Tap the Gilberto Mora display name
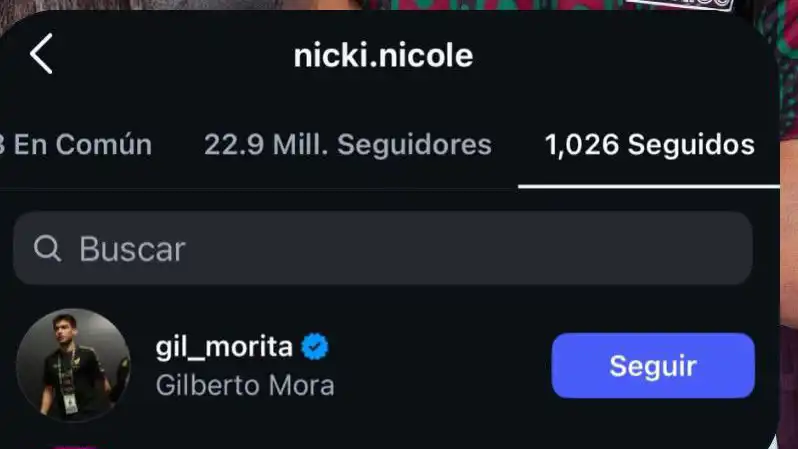The width and height of the screenshot is (798, 449). click(245, 385)
